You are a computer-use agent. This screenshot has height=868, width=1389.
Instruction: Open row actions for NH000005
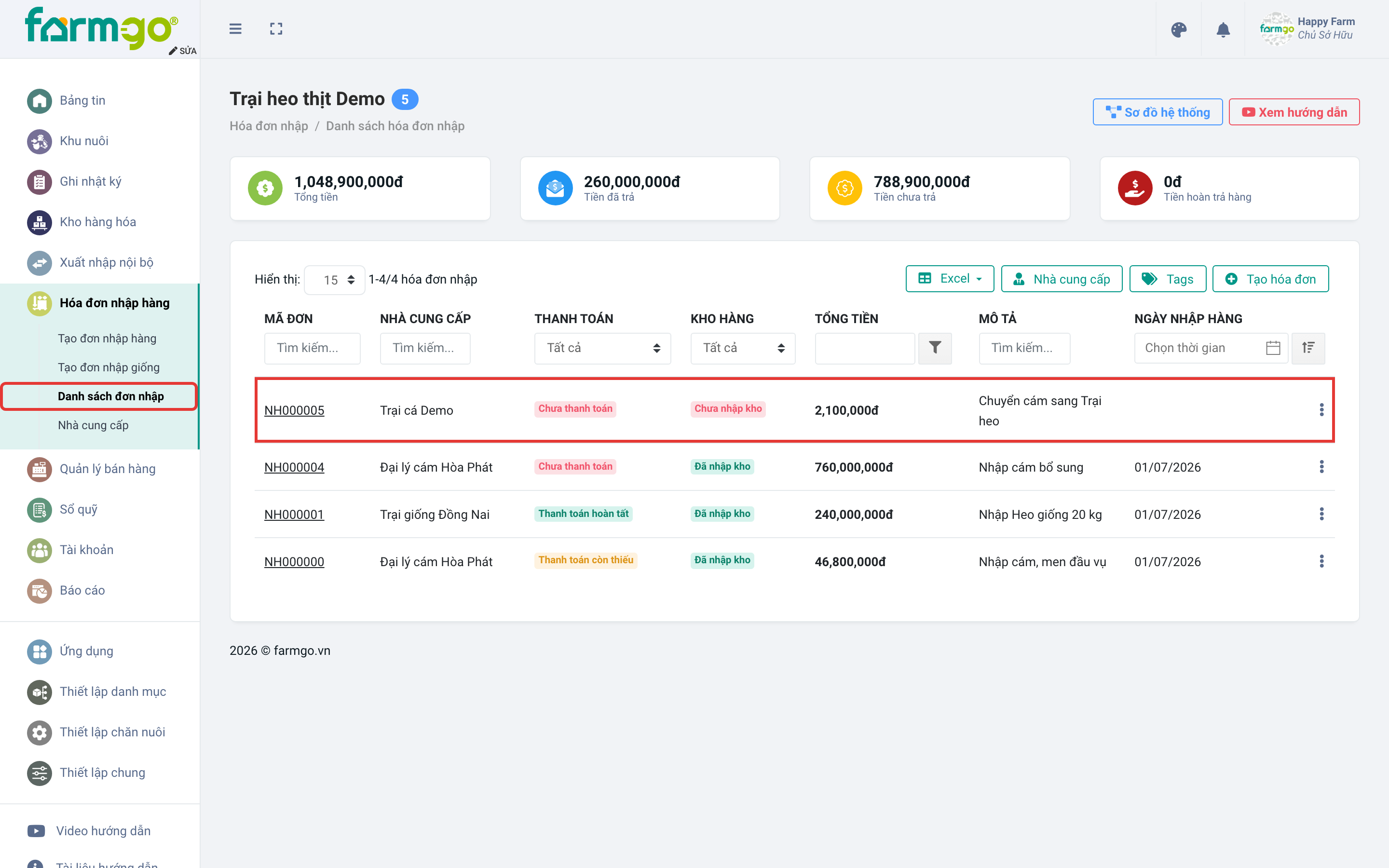pyautogui.click(x=1321, y=410)
